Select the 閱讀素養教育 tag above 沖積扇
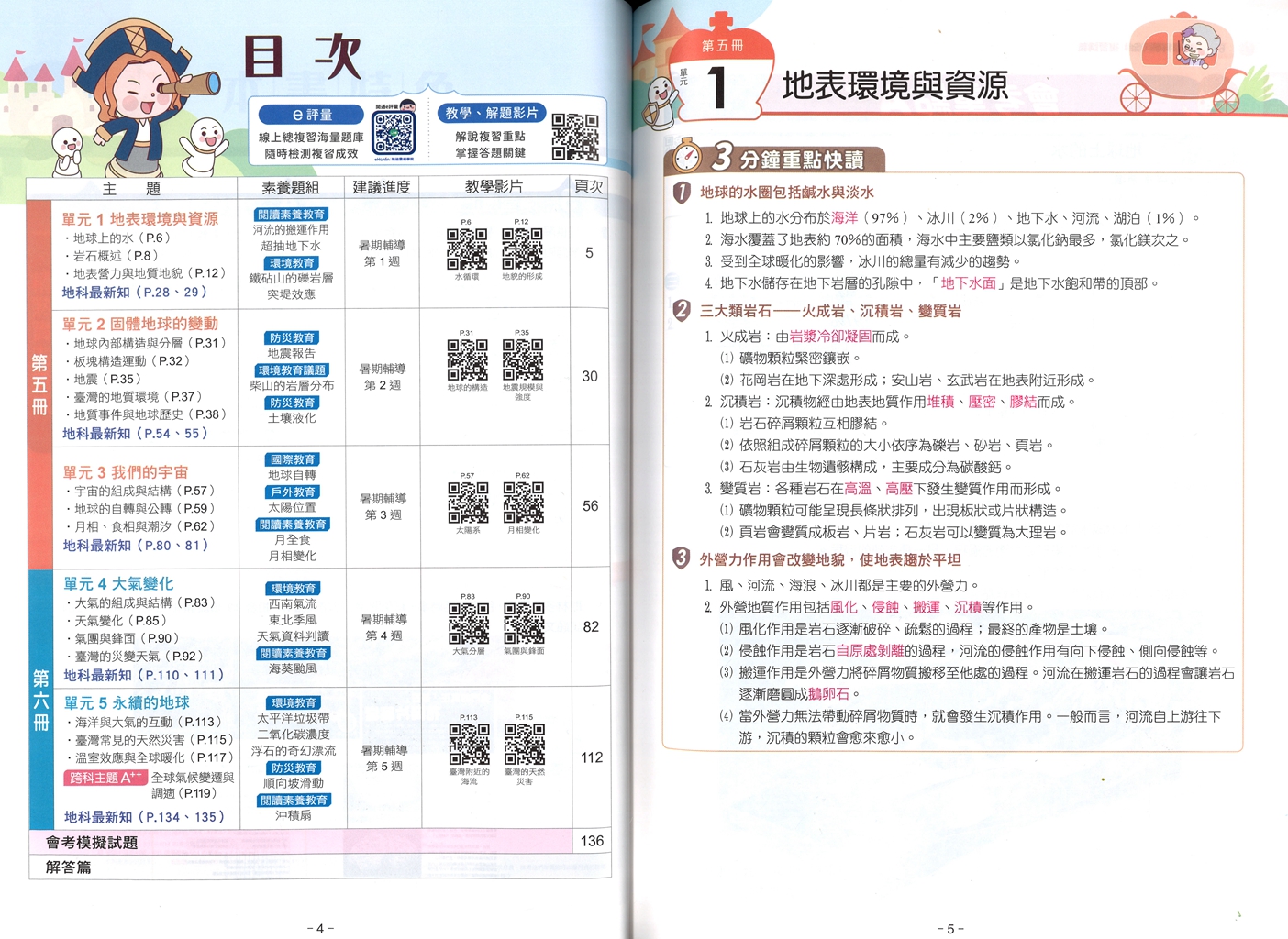This screenshot has width=1288, height=939. [x=294, y=800]
